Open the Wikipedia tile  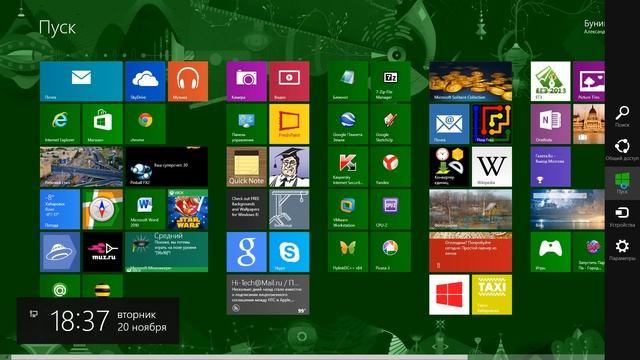[492, 167]
